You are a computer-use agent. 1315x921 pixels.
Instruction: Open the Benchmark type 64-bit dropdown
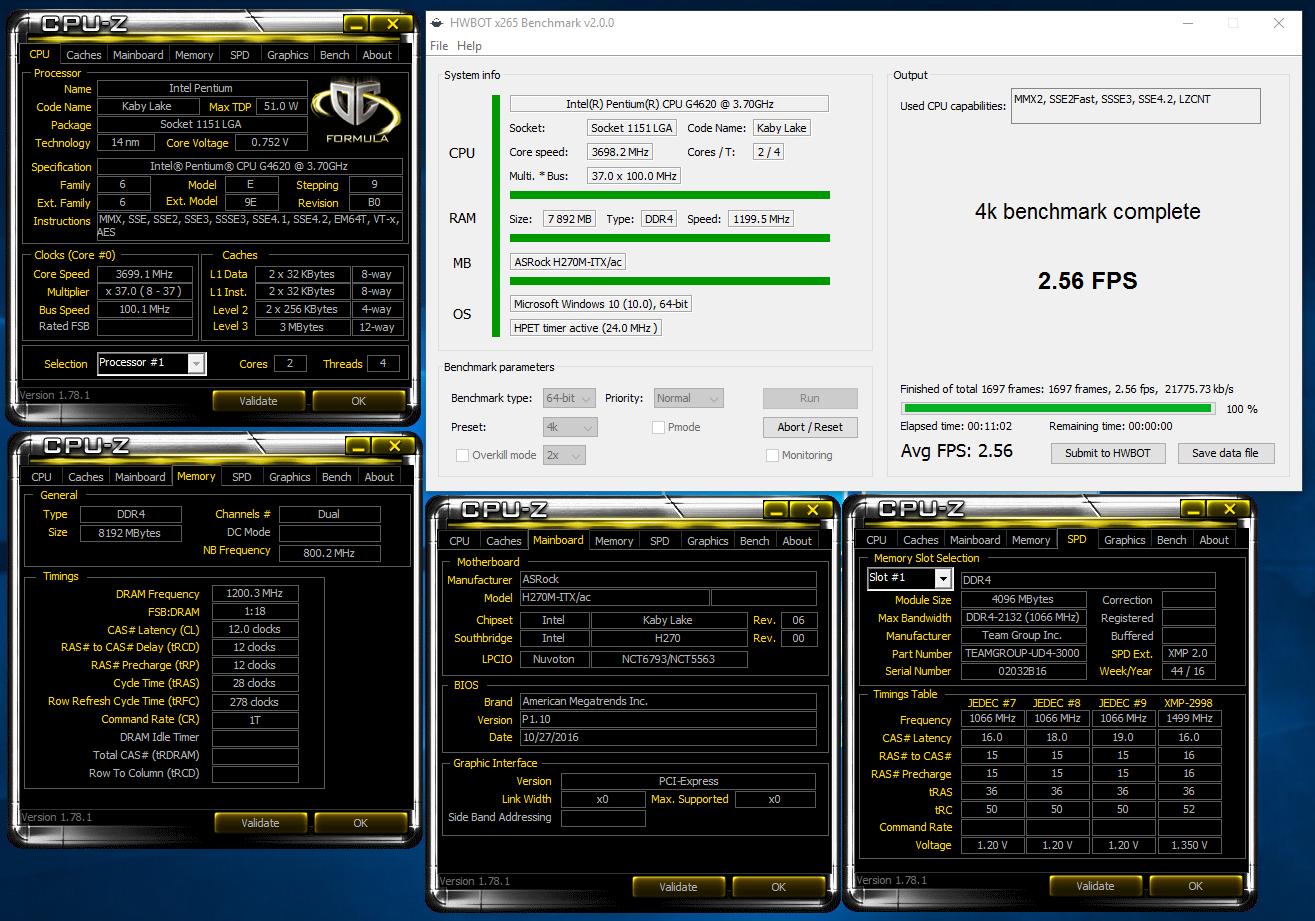point(569,398)
